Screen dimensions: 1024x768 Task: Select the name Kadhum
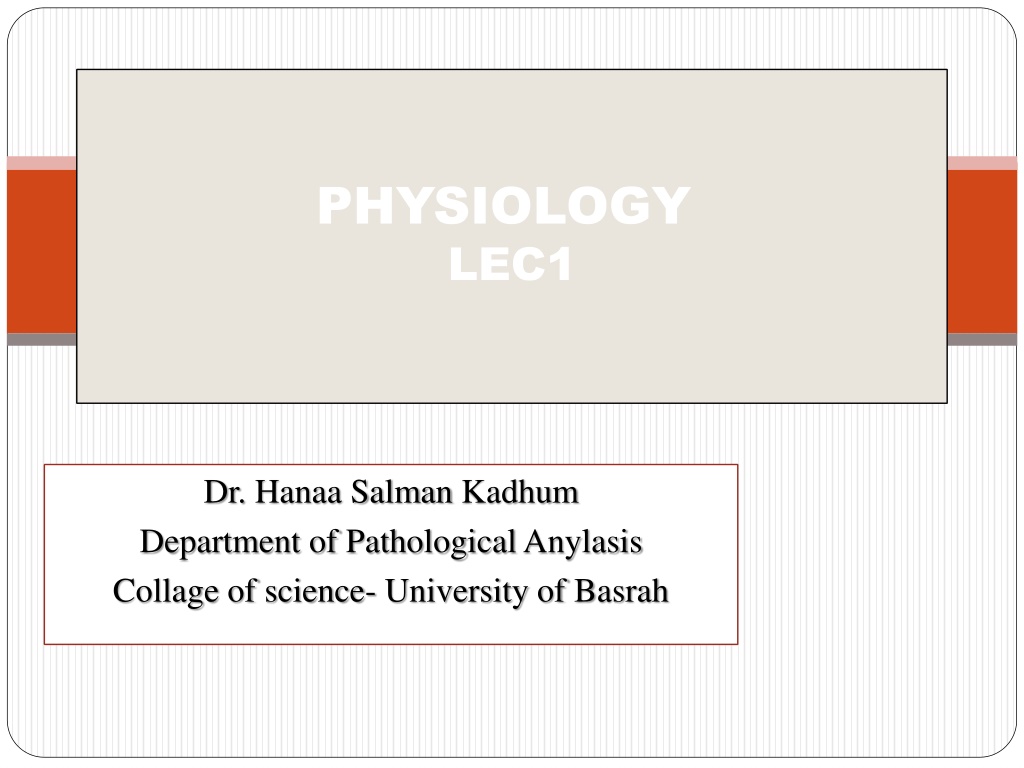[520, 492]
